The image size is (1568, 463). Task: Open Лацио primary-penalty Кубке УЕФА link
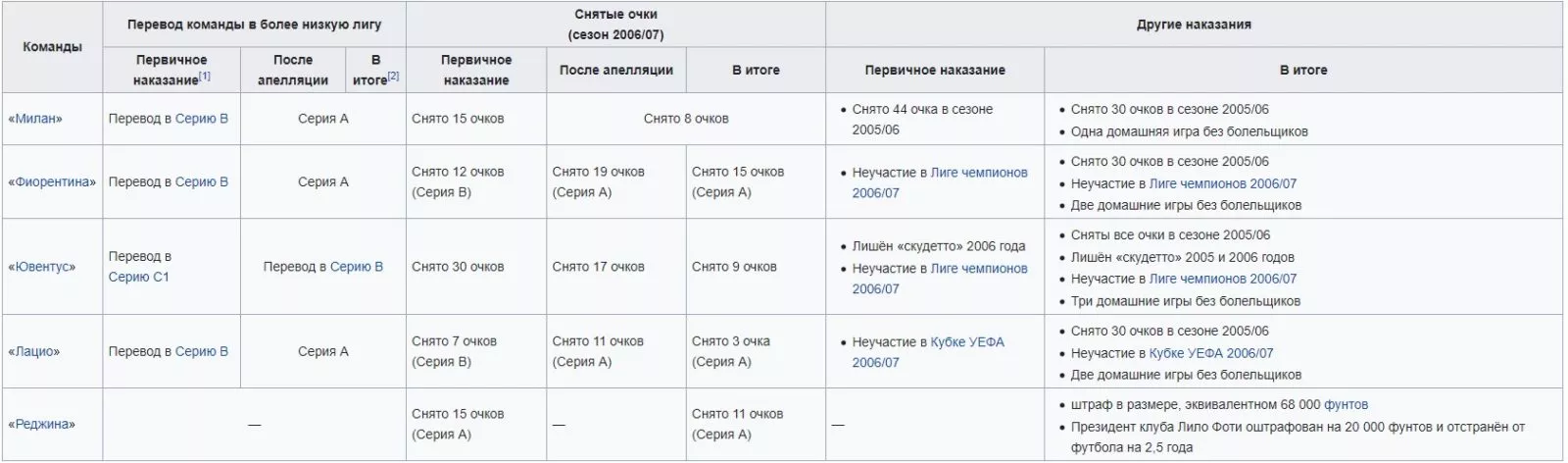click(966, 342)
